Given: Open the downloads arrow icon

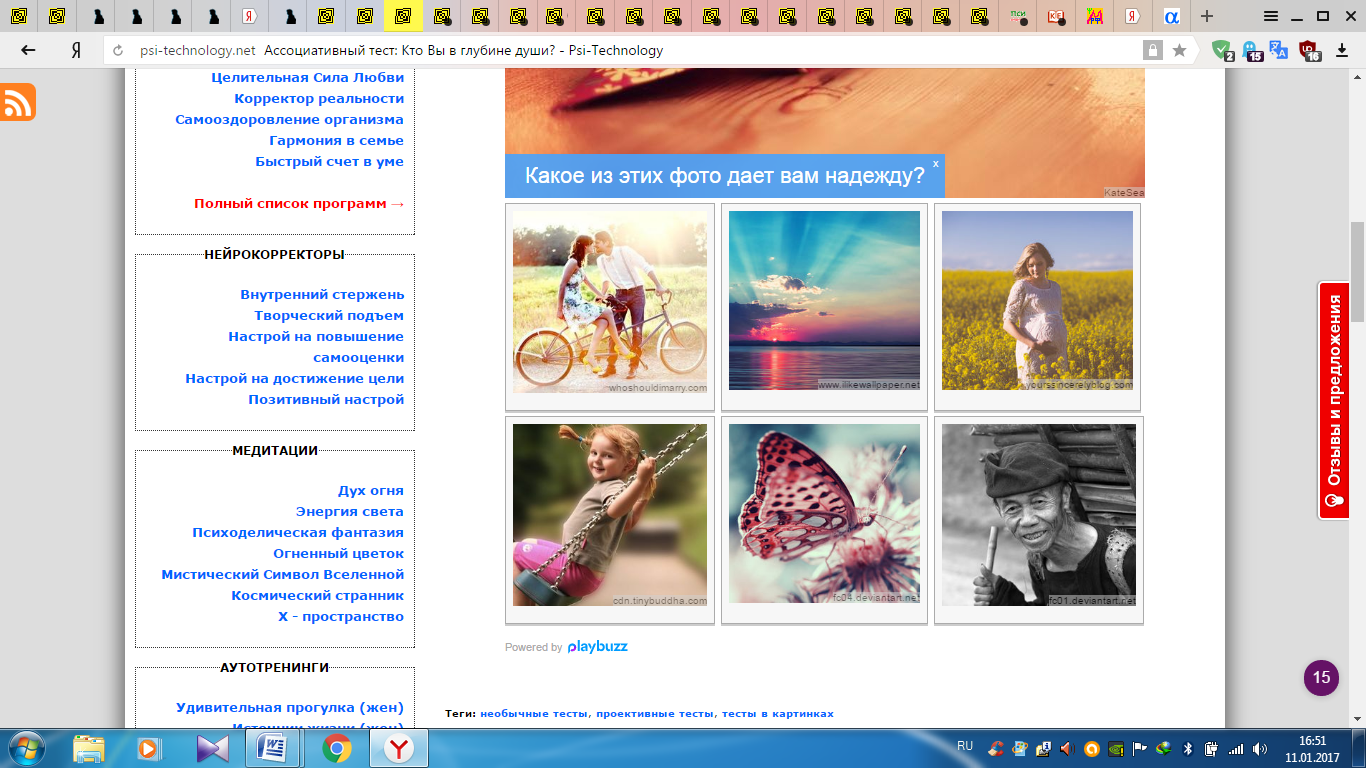Looking at the screenshot, I should 1343,50.
